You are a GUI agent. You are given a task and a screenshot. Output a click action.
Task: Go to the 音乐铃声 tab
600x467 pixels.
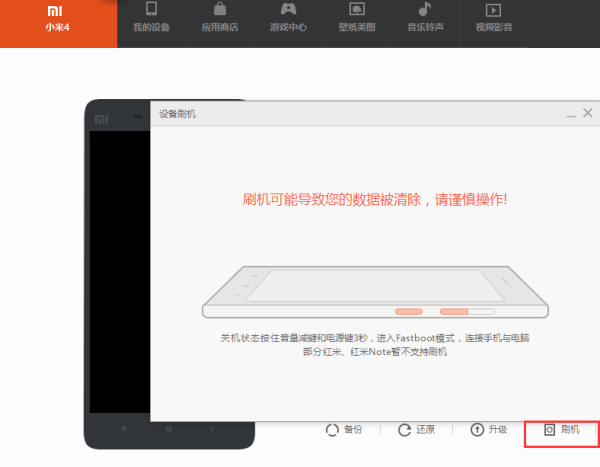coord(425,24)
